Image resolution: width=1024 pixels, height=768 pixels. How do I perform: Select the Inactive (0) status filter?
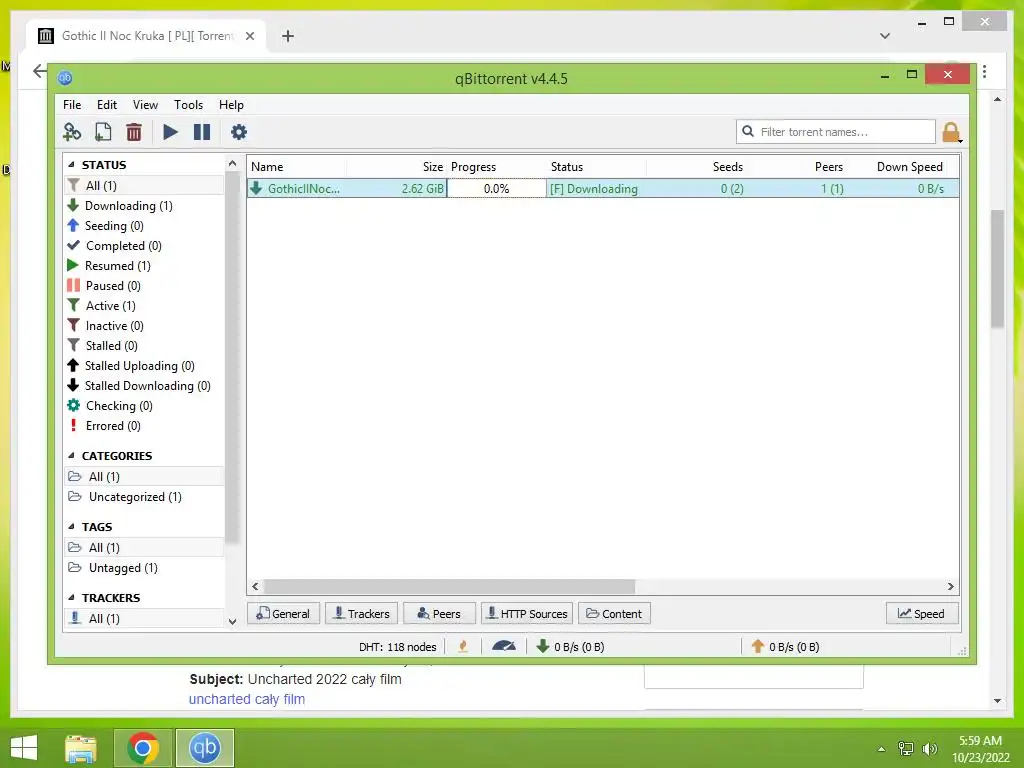click(x=144, y=326)
